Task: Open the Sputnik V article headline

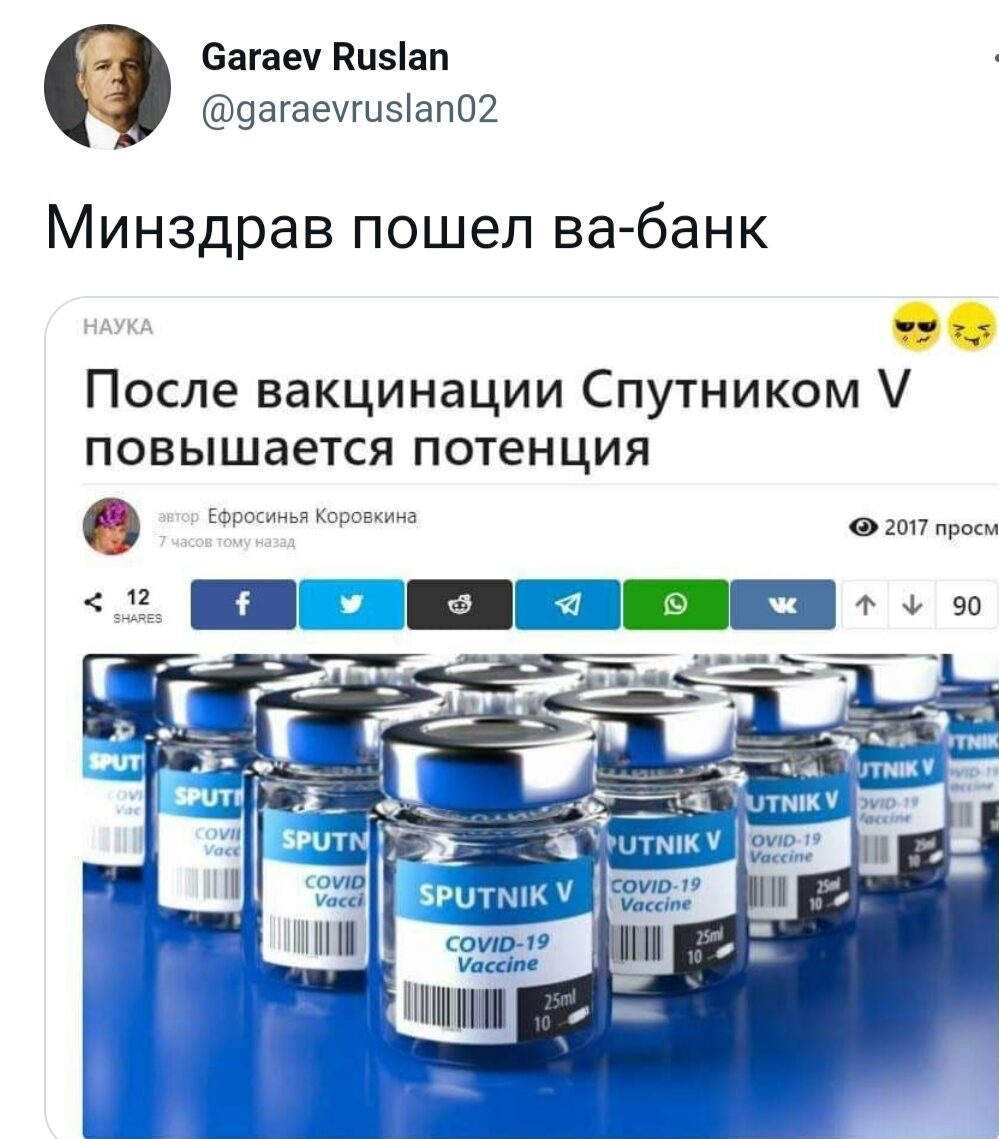Action: click(x=497, y=419)
